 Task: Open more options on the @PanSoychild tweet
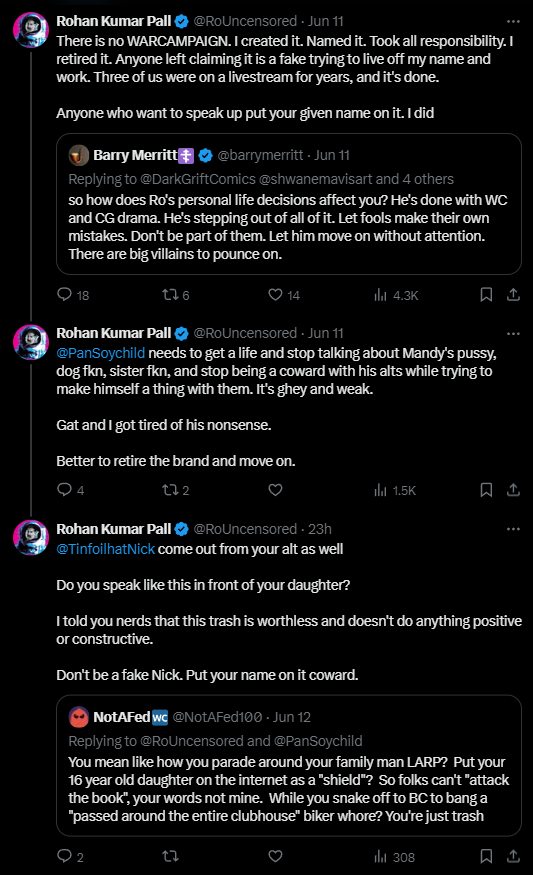[513, 333]
